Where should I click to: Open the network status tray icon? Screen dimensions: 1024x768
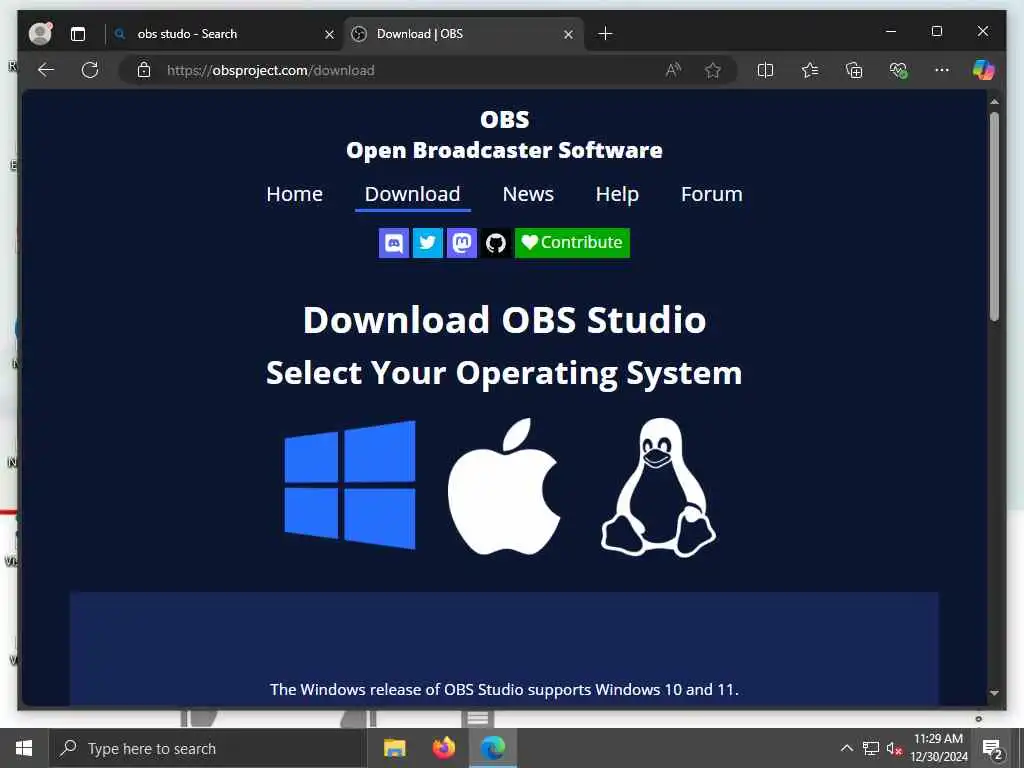click(x=871, y=748)
